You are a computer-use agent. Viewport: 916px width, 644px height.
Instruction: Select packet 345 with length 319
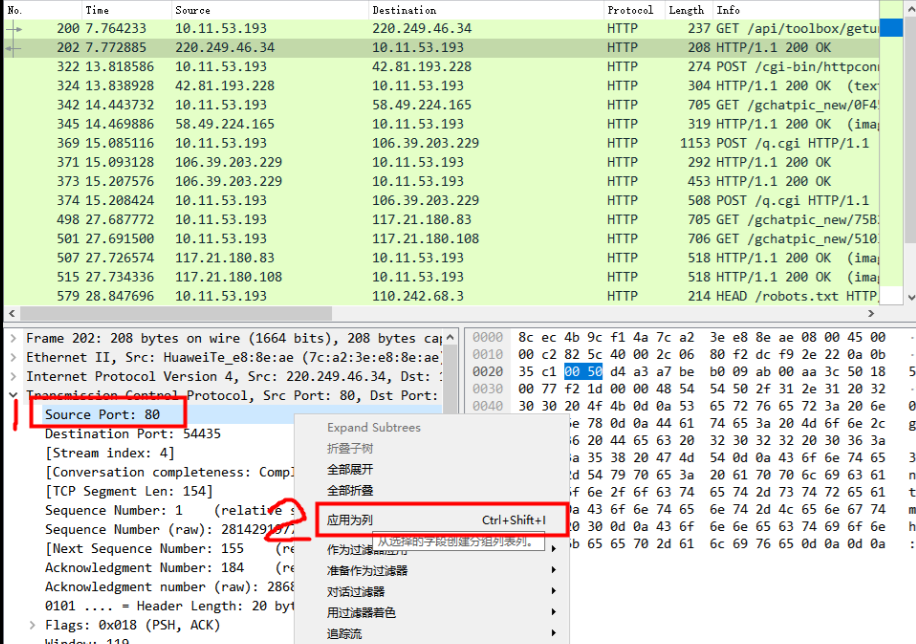pyautogui.click(x=441, y=124)
